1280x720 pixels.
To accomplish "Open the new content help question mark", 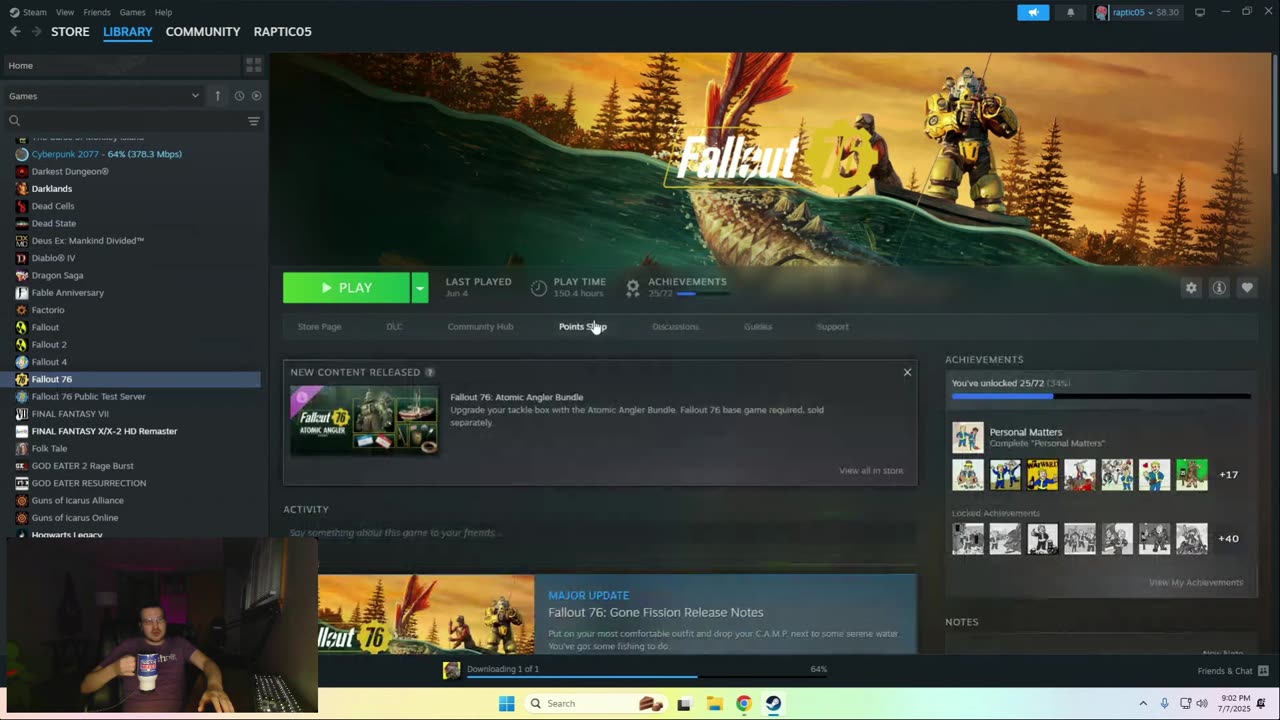I will (430, 372).
